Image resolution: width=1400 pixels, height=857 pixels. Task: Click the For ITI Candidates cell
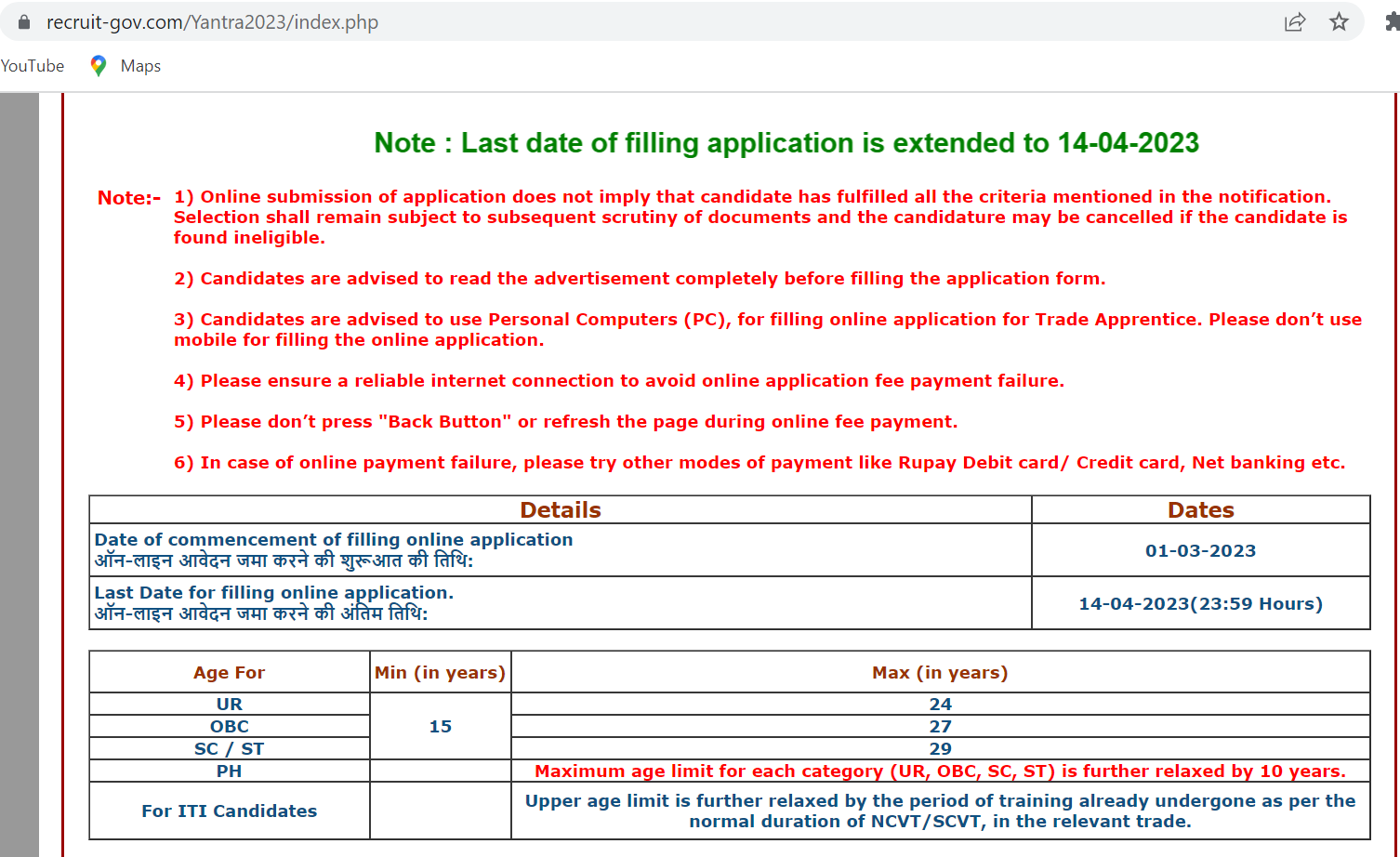229,811
